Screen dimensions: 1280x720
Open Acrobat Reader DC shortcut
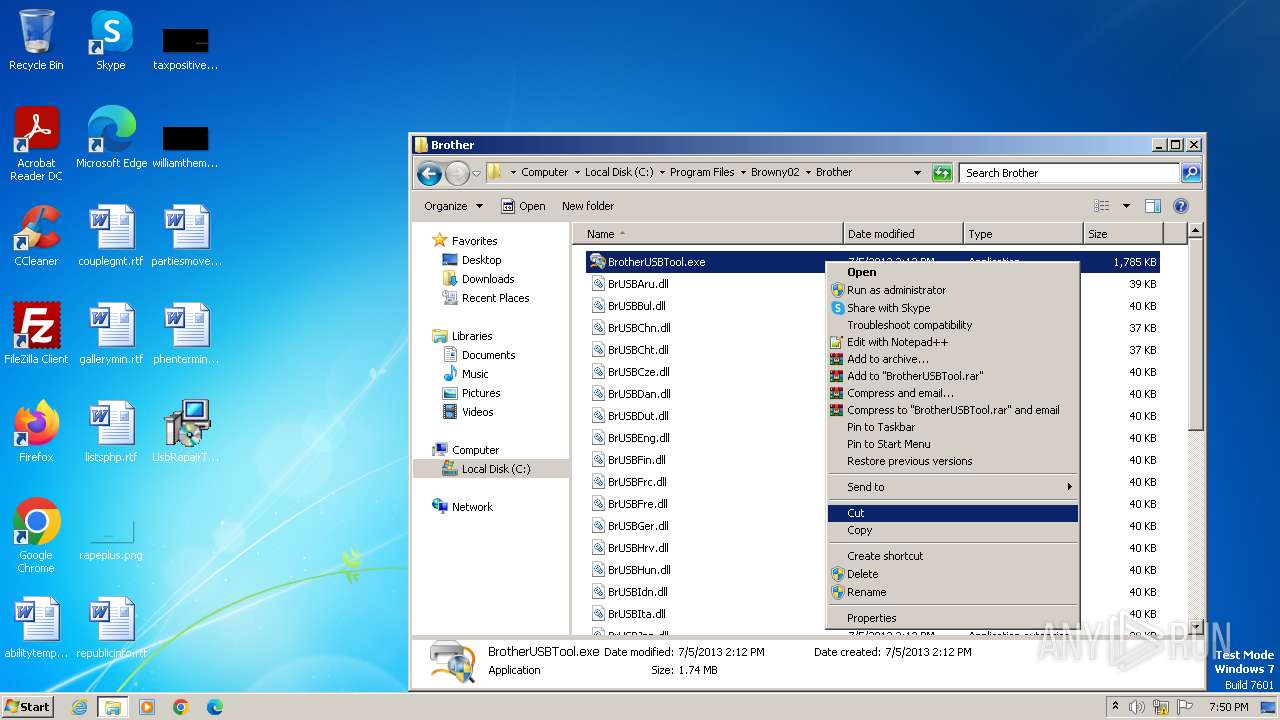point(36,144)
